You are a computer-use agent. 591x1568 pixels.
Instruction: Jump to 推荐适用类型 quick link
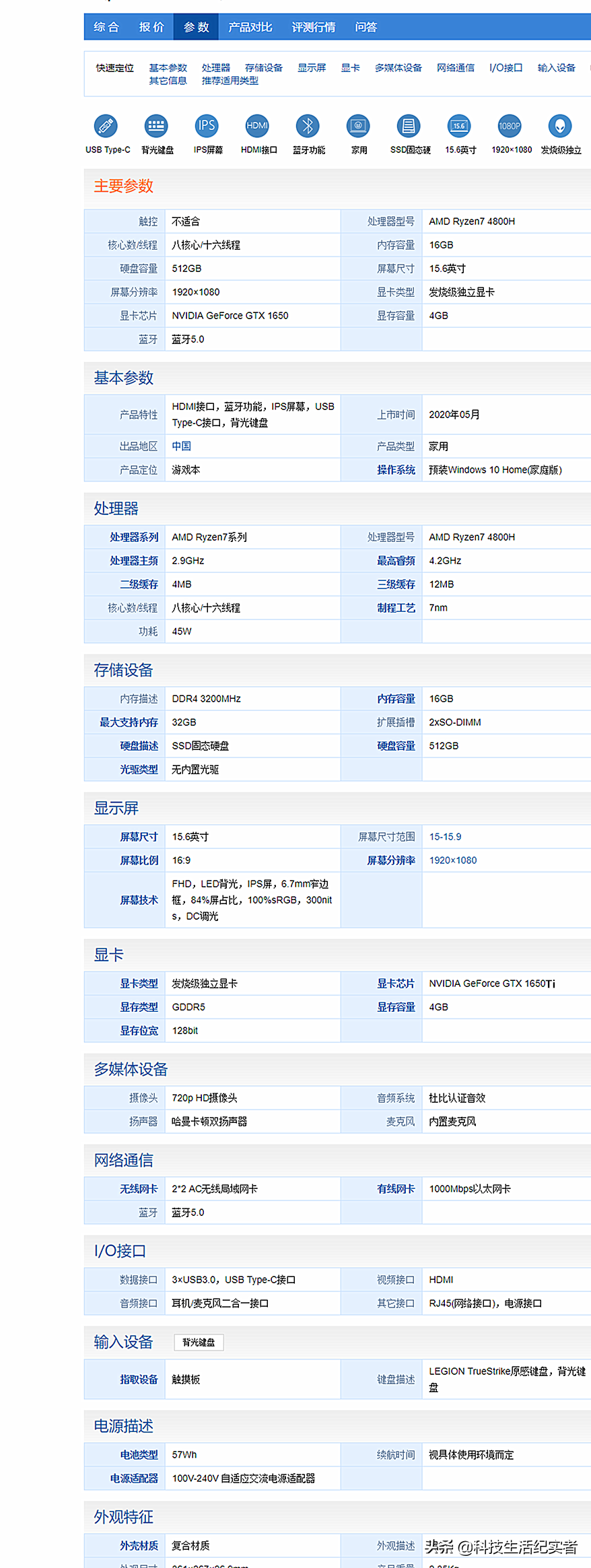click(x=230, y=81)
